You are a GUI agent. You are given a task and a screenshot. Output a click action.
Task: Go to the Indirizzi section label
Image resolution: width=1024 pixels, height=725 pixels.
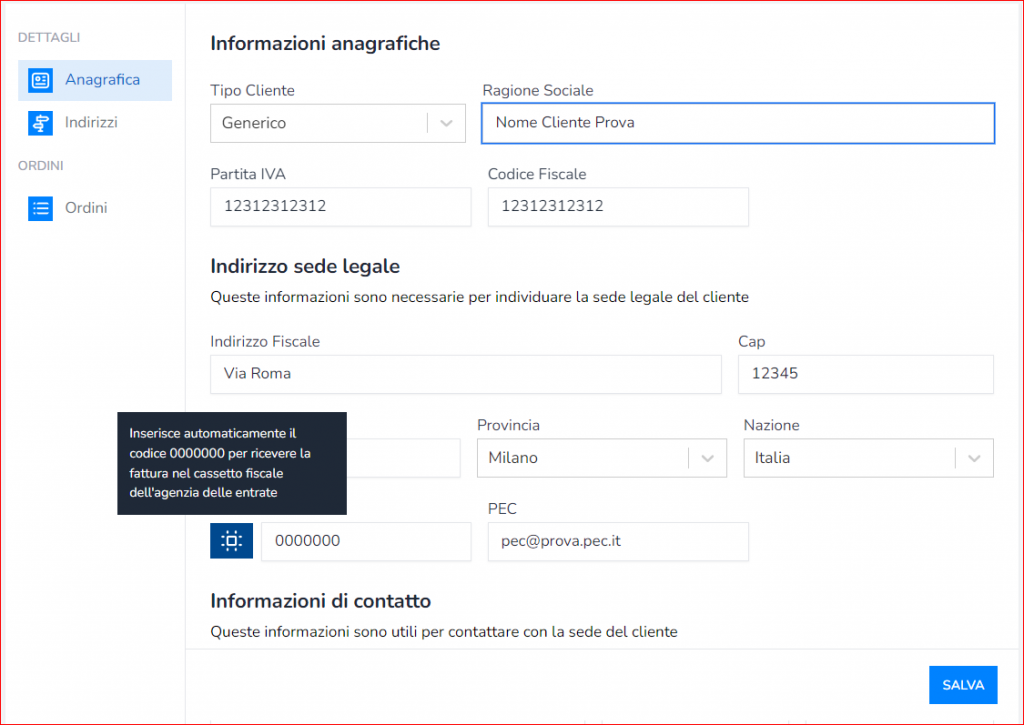click(91, 123)
